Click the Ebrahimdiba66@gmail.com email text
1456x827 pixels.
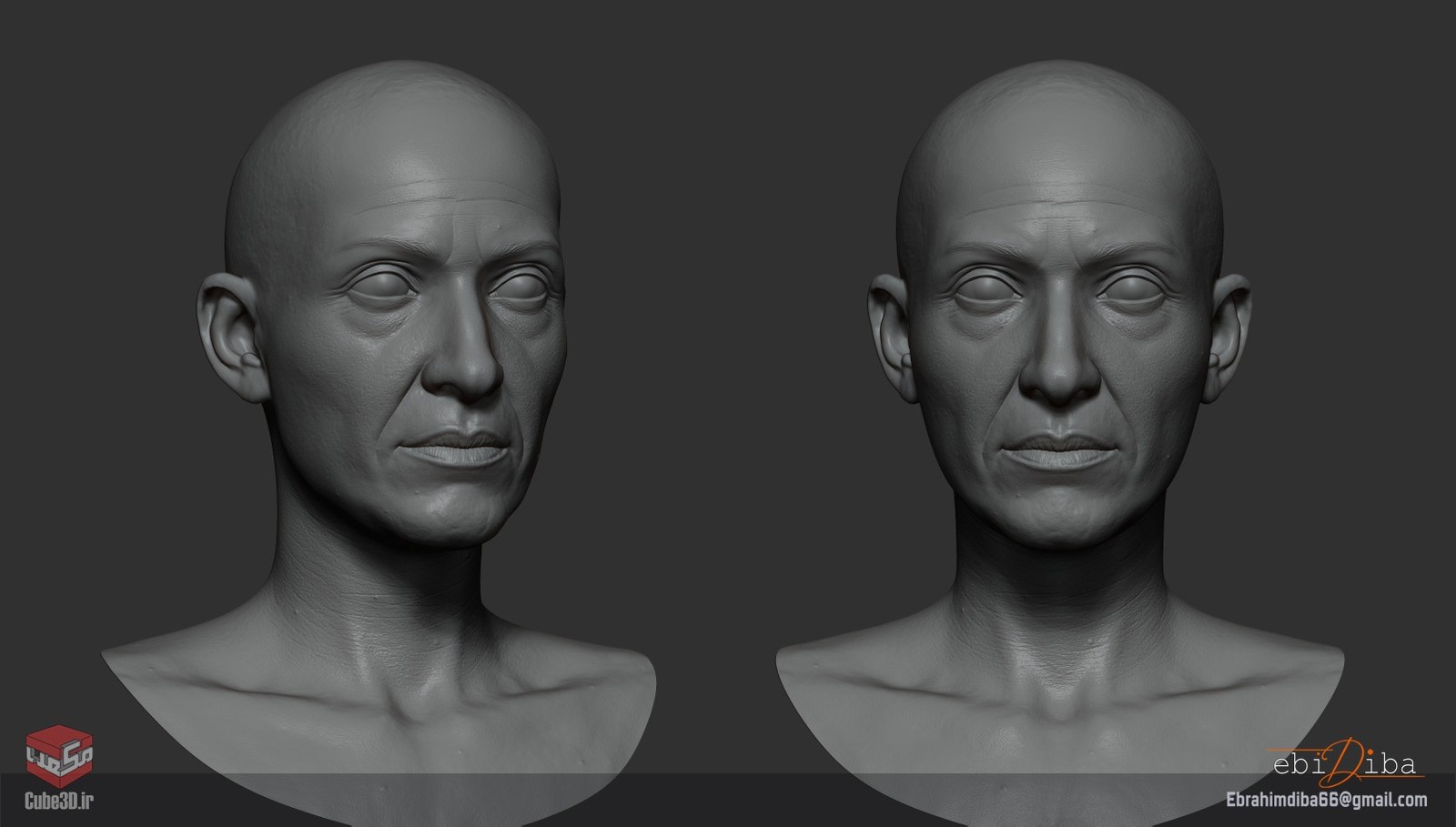pyautogui.click(x=1327, y=801)
